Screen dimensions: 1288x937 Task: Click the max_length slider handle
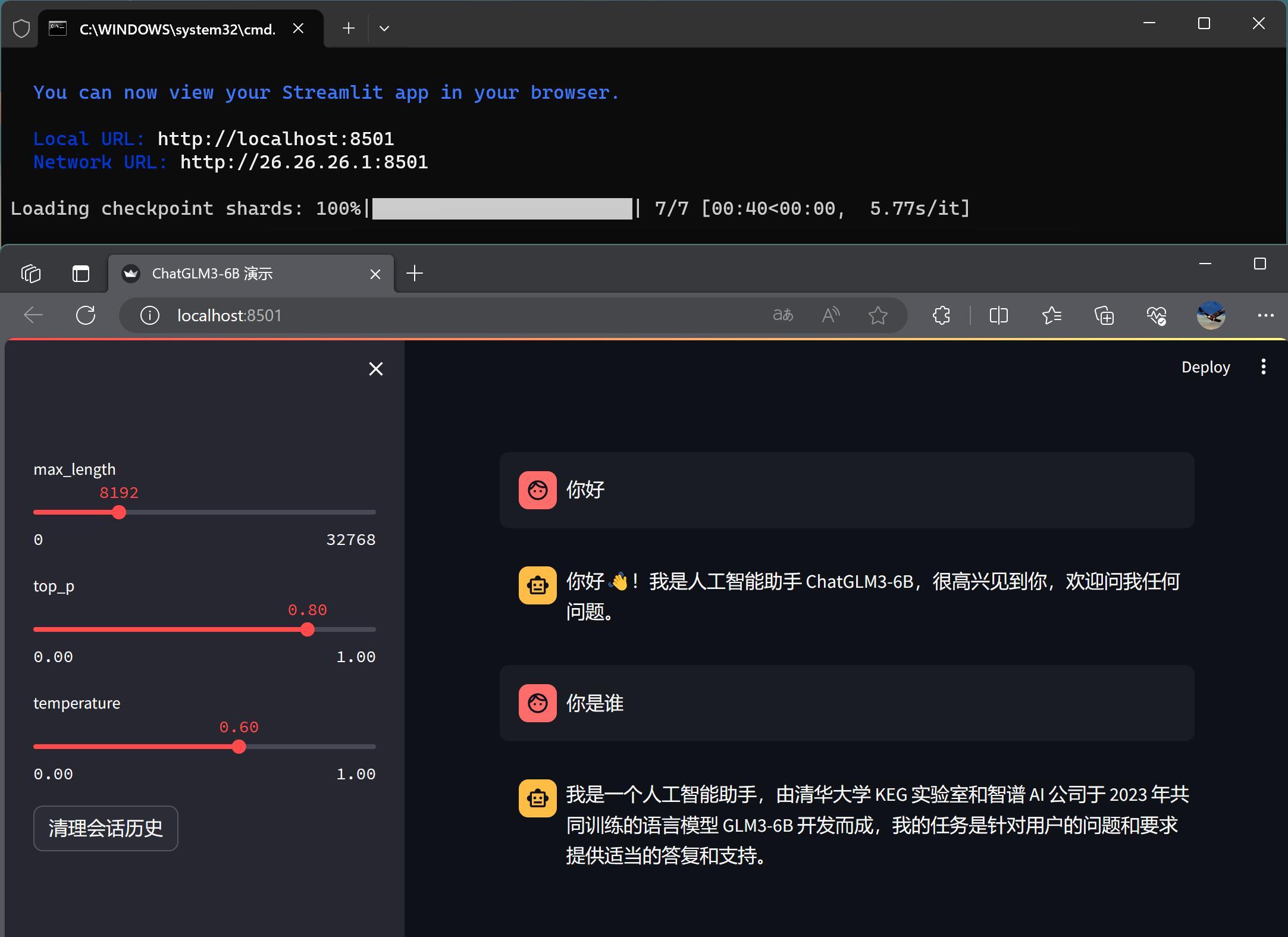pyautogui.click(x=119, y=512)
